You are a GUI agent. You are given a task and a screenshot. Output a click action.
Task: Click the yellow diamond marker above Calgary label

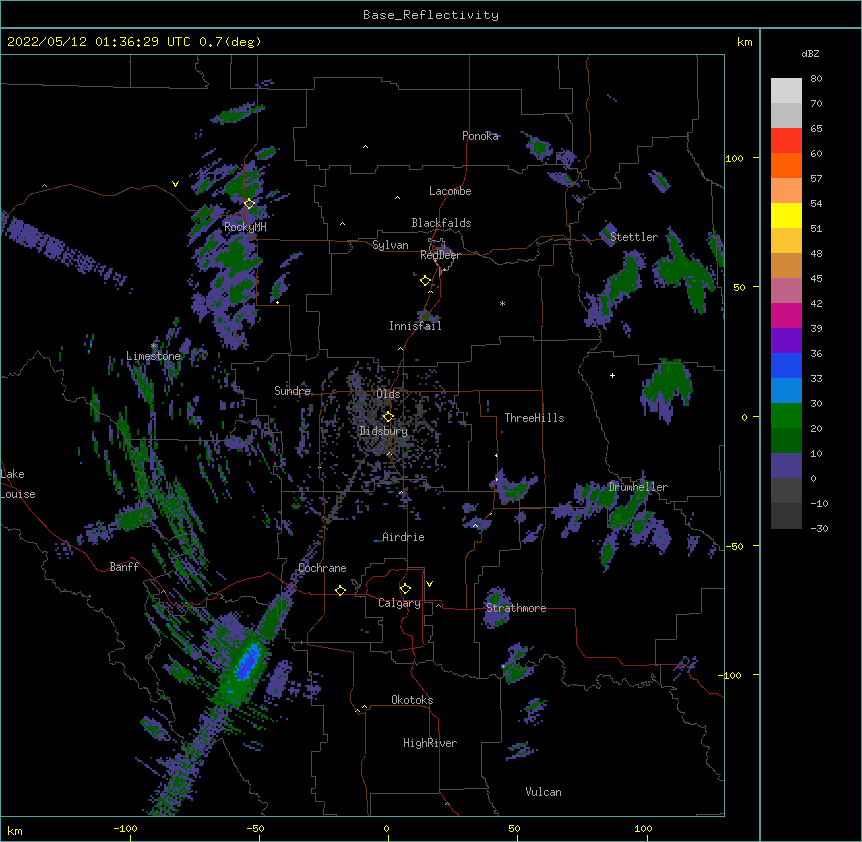[405, 589]
